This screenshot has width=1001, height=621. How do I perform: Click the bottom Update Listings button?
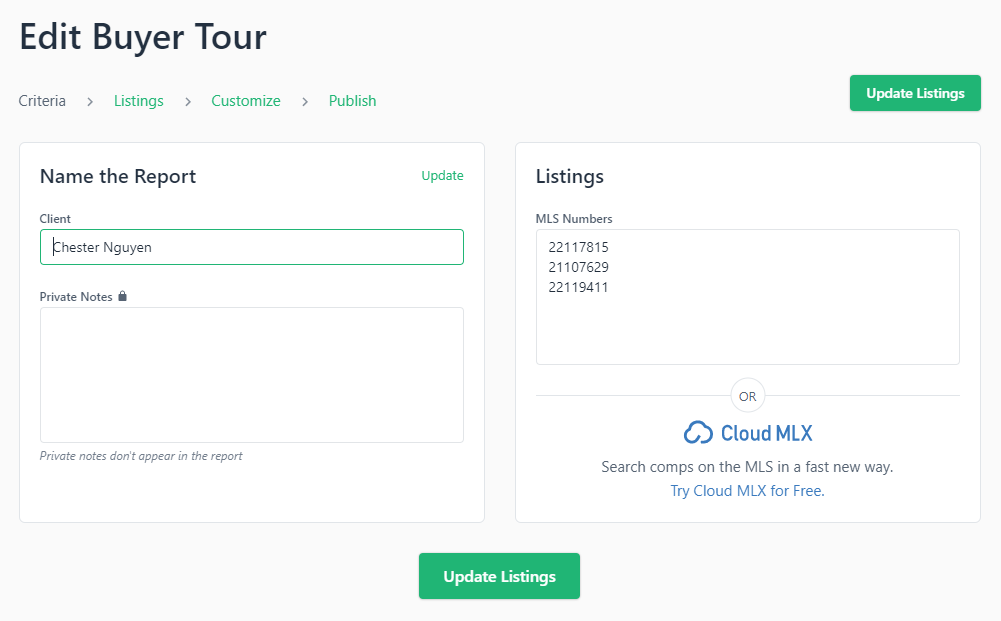pos(498,576)
